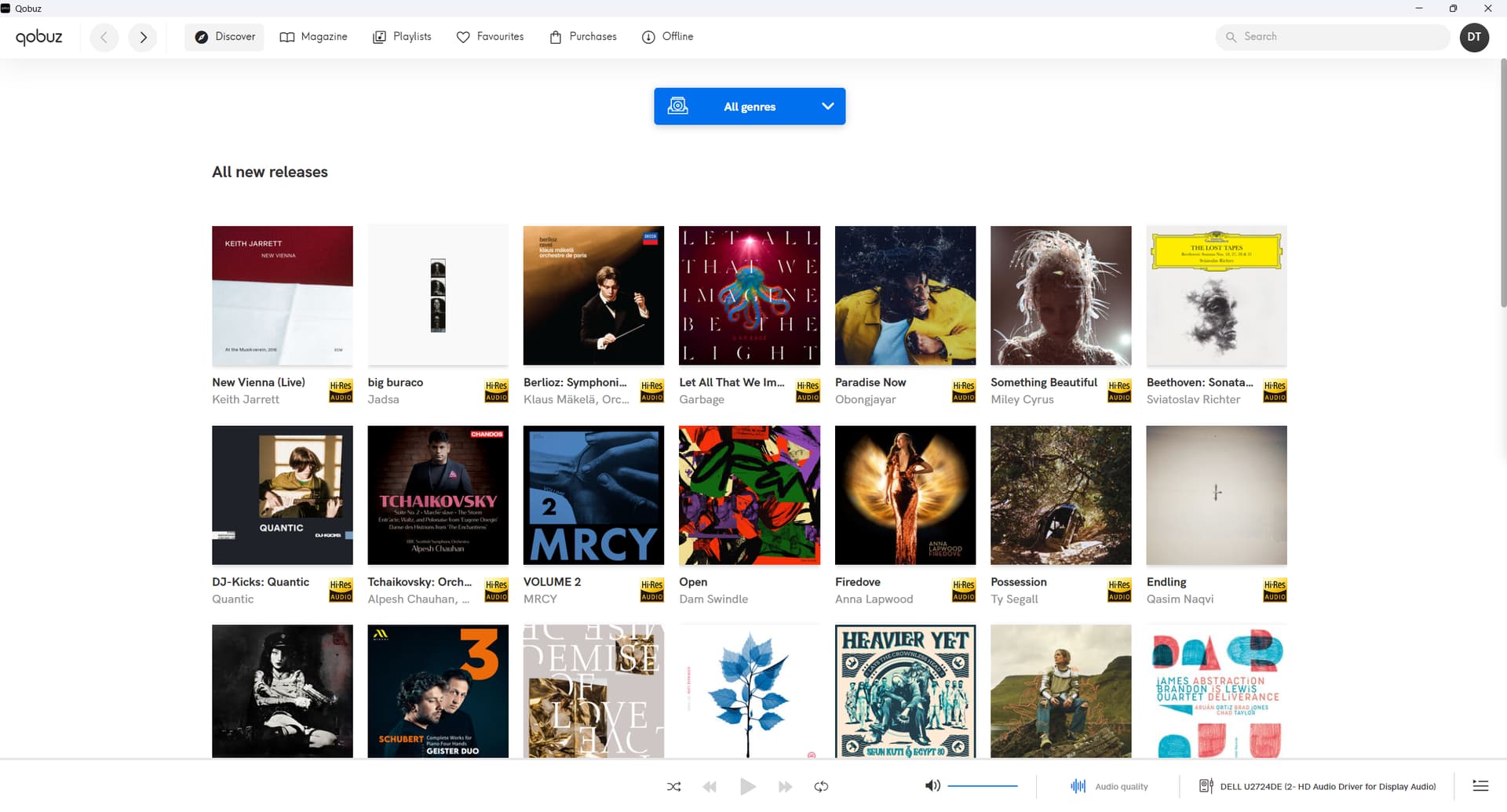1507x812 pixels.
Task: Switch to Offline mode tab
Action: point(668,37)
